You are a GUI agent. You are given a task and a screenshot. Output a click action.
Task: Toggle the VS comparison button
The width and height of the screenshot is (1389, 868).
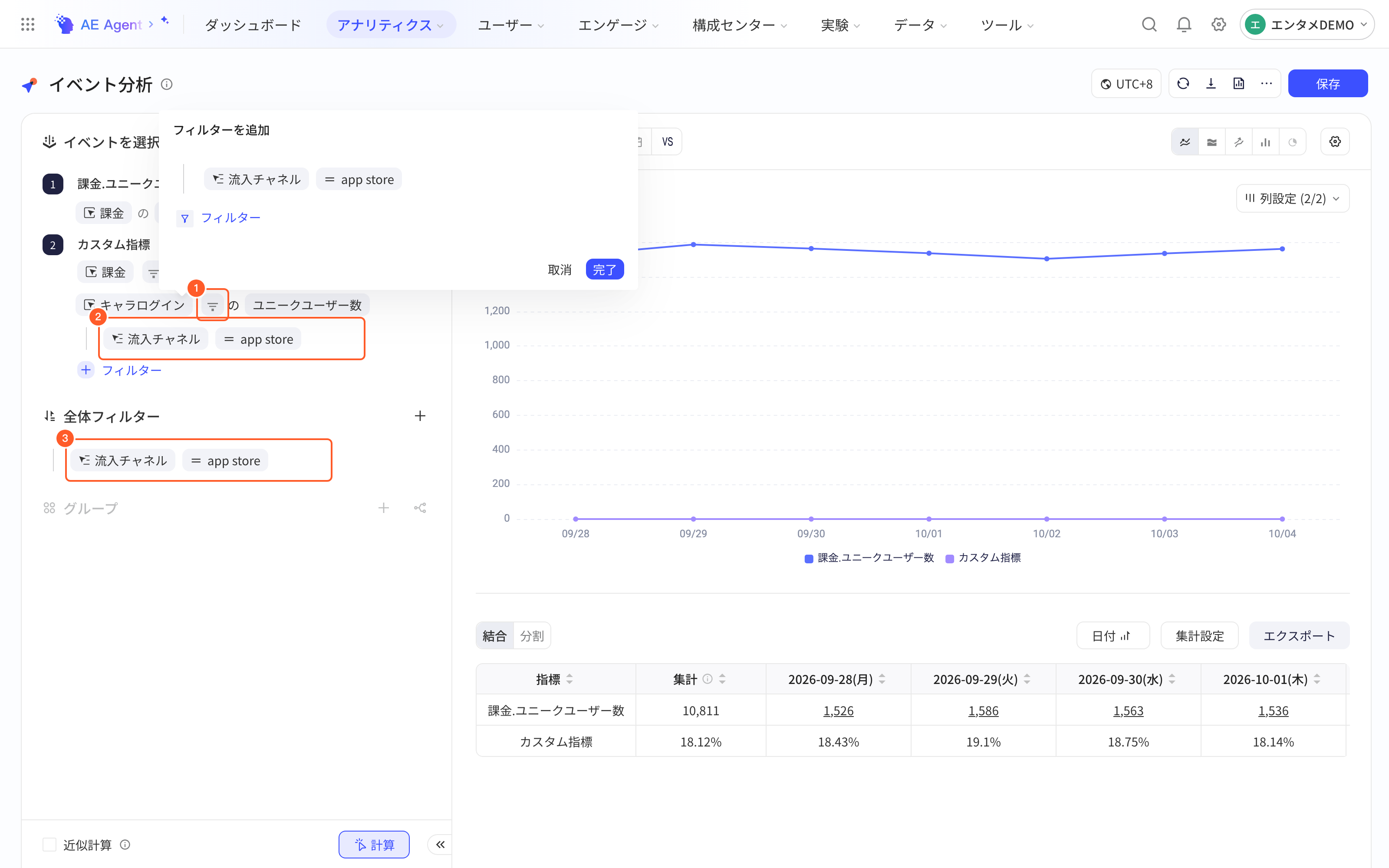click(x=667, y=142)
